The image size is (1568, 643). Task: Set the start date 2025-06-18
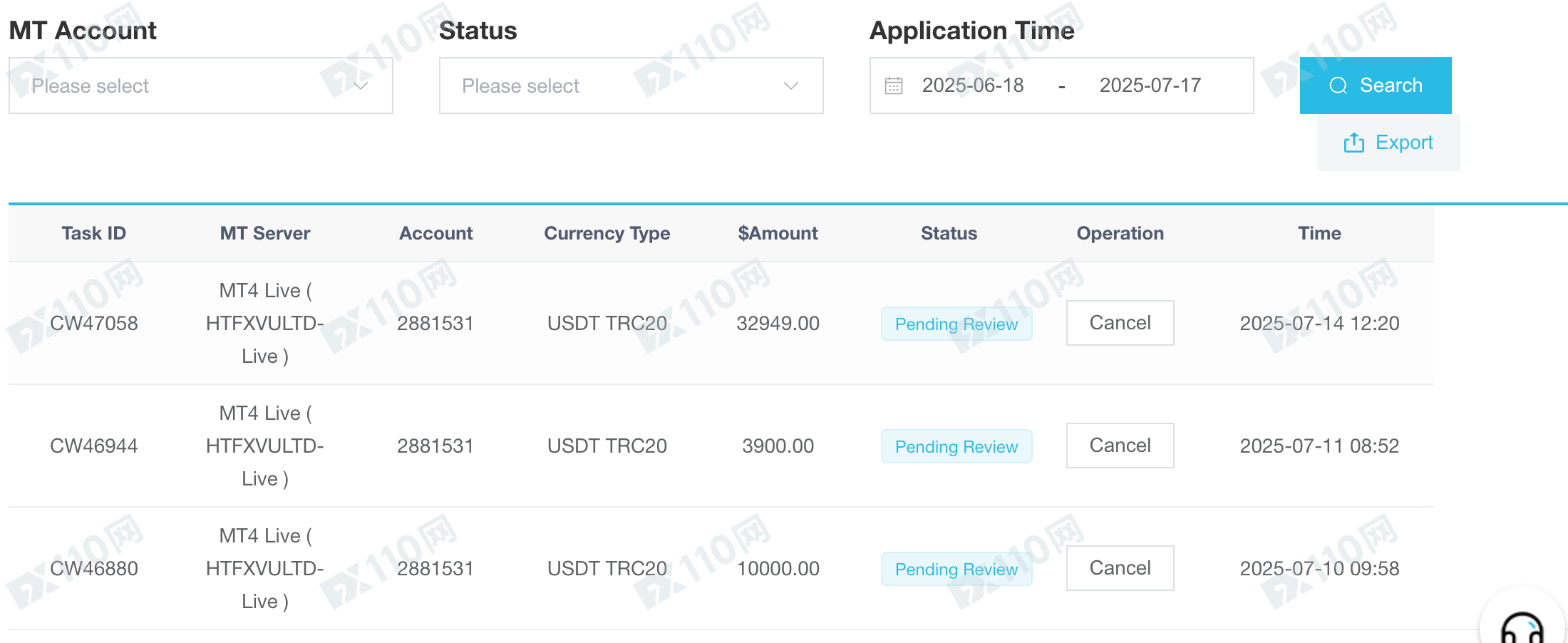[x=973, y=86]
